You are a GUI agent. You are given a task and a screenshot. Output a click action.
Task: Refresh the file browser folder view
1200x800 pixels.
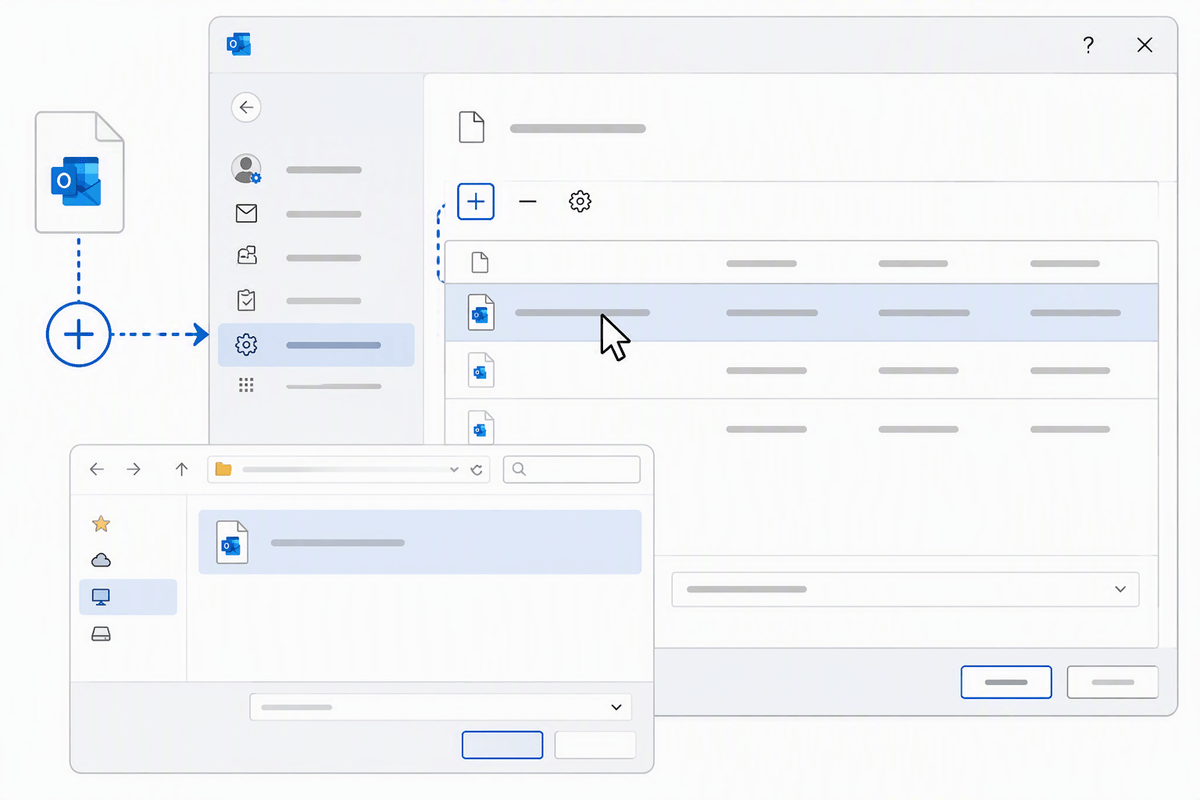click(x=476, y=469)
